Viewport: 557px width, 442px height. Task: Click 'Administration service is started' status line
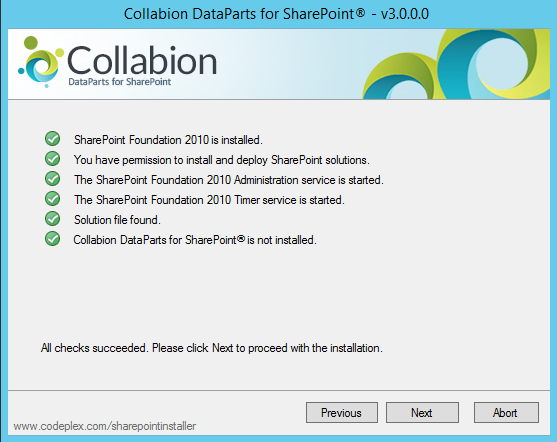(229, 180)
